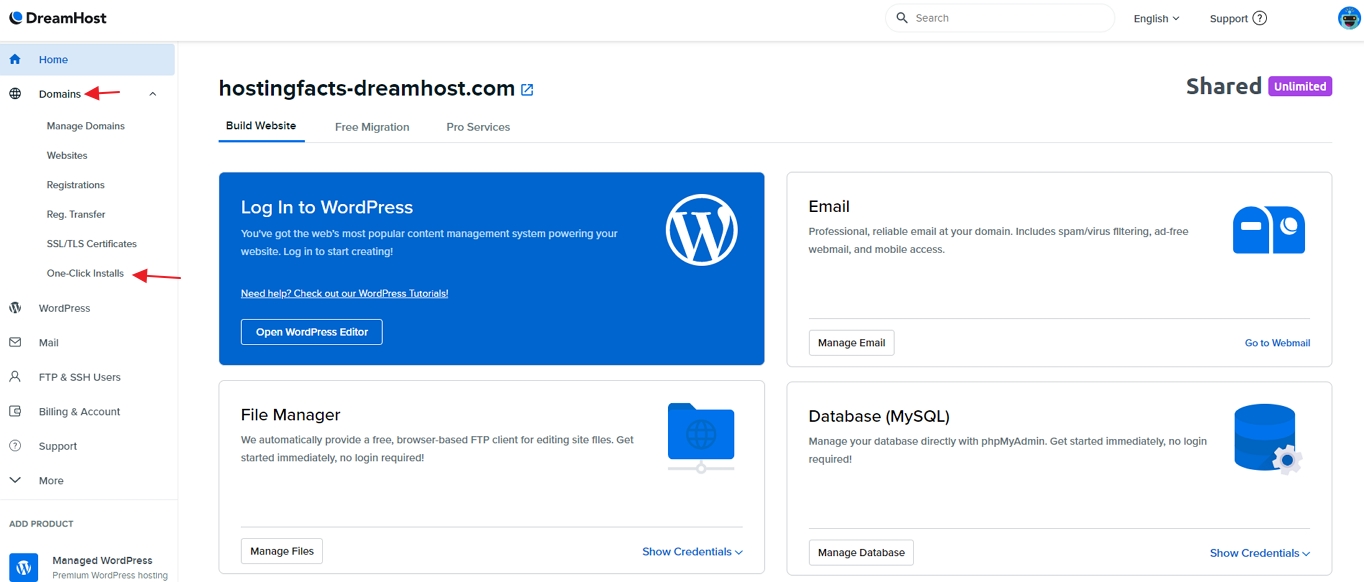Click the Manage Email button

[851, 342]
